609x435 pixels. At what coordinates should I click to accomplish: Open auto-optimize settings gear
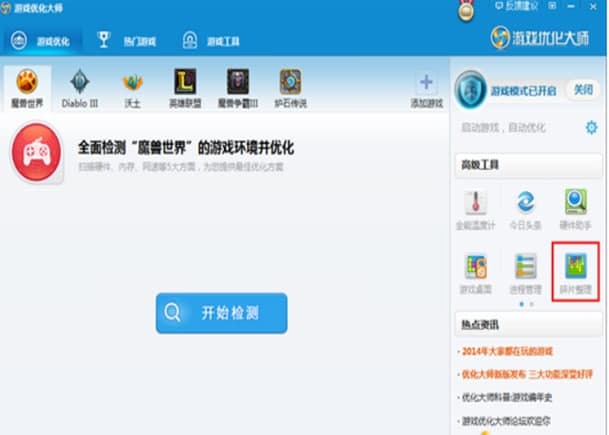coord(592,127)
